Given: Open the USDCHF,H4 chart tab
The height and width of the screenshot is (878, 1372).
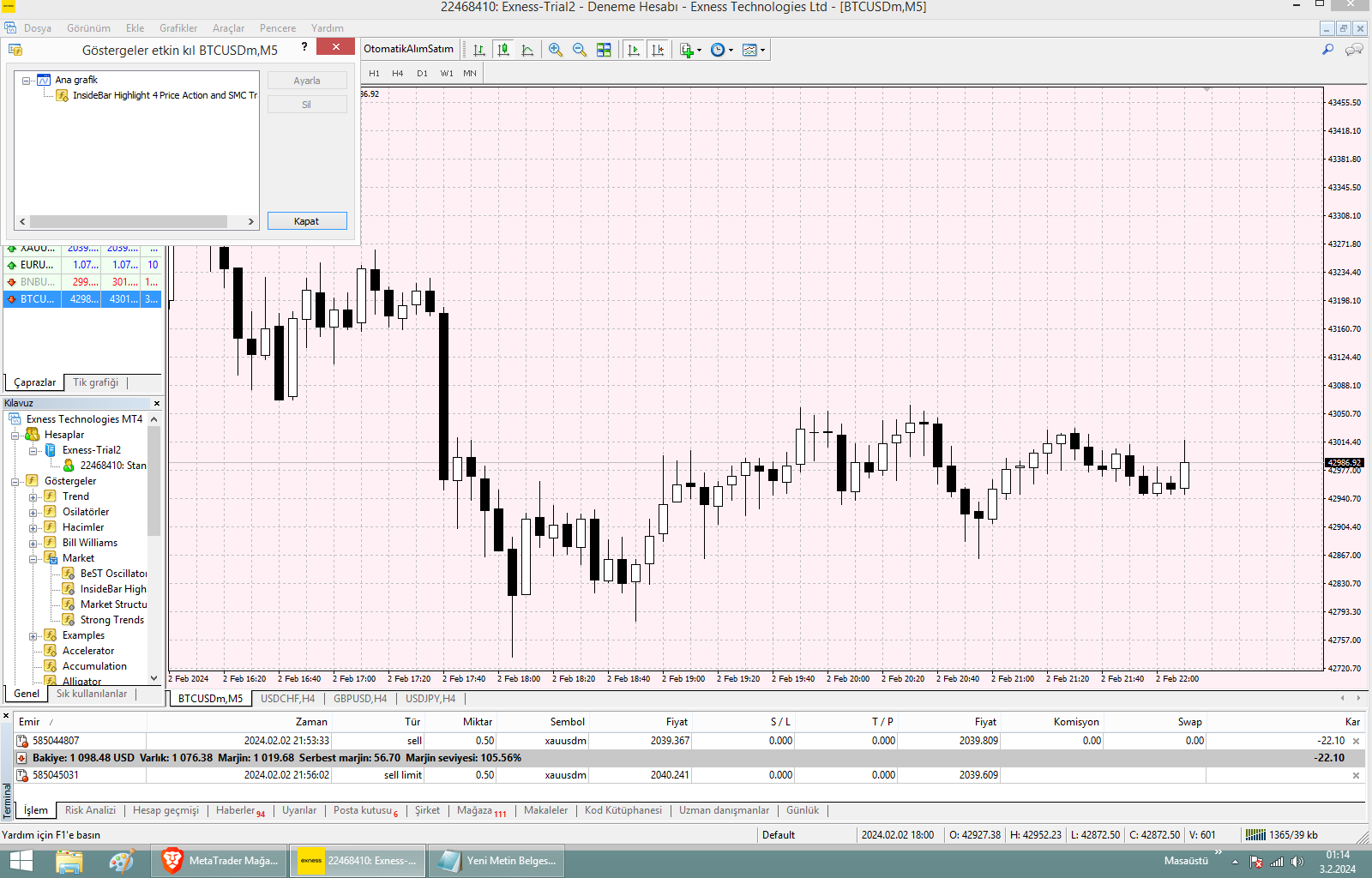Looking at the screenshot, I should [x=288, y=699].
